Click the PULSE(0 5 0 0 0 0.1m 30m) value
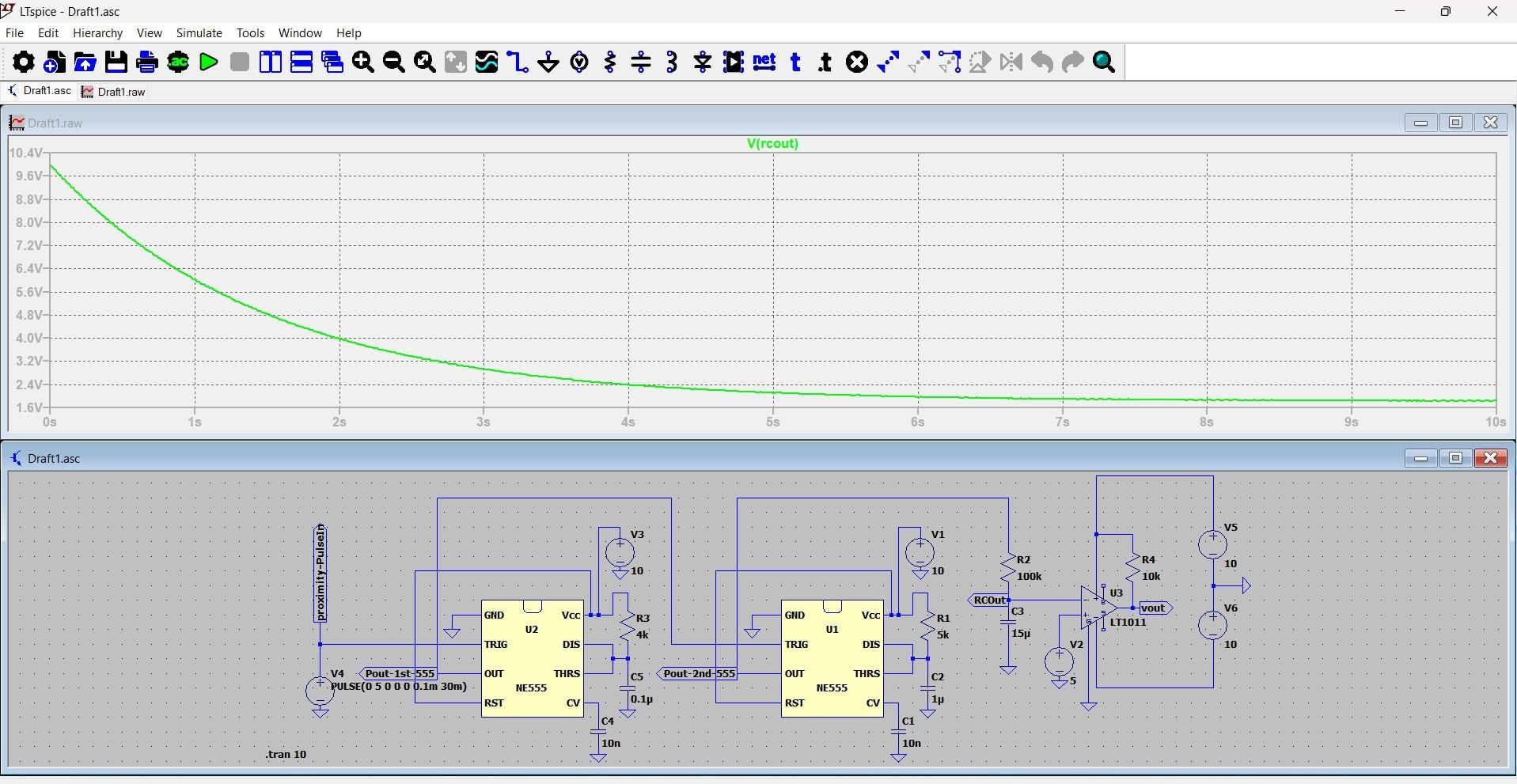Image resolution: width=1517 pixels, height=784 pixels. pyautogui.click(x=399, y=686)
